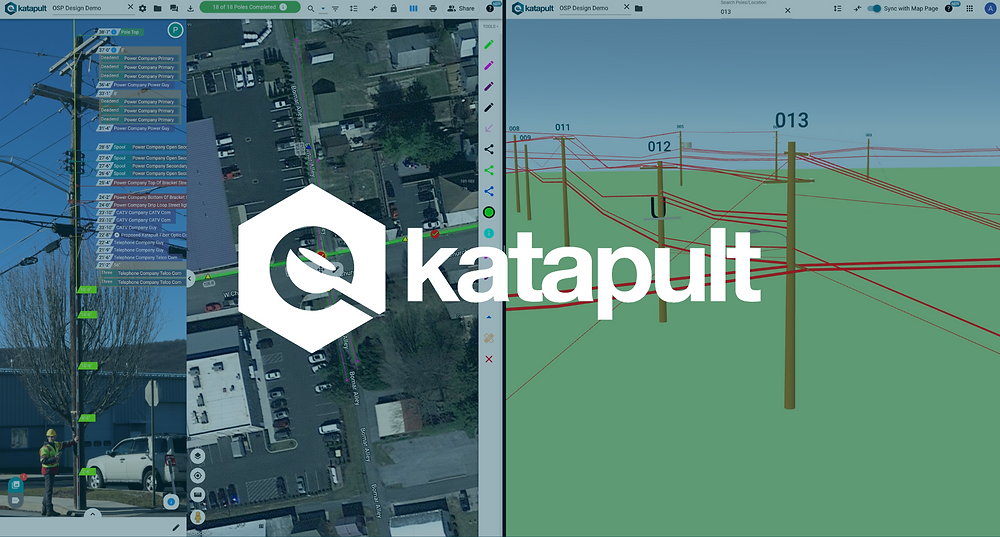Open settings gear in left Katapult toolbar
This screenshot has height=537, width=1000.
pyautogui.click(x=142, y=8)
